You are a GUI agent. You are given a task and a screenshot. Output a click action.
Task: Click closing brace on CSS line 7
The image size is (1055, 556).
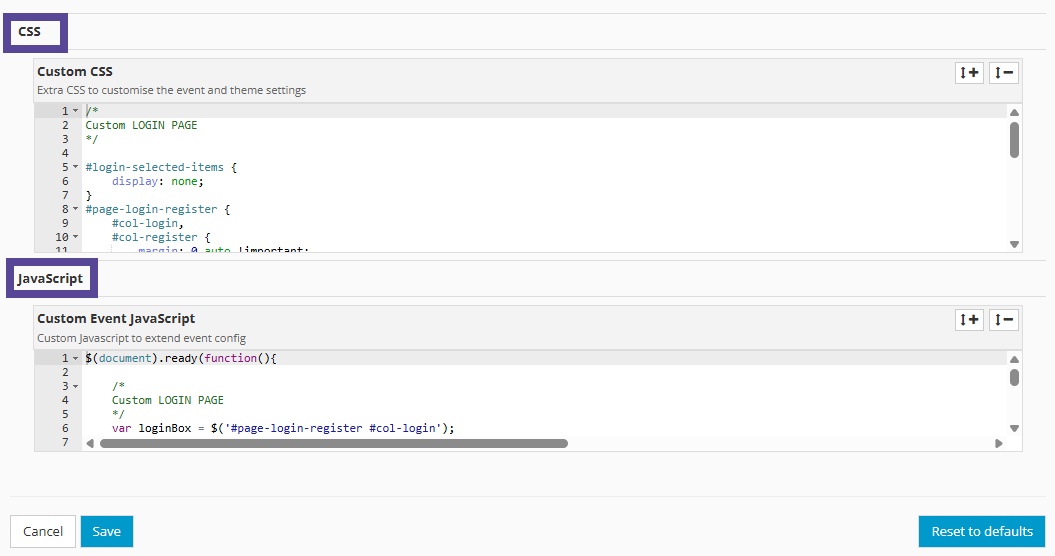click(x=89, y=195)
